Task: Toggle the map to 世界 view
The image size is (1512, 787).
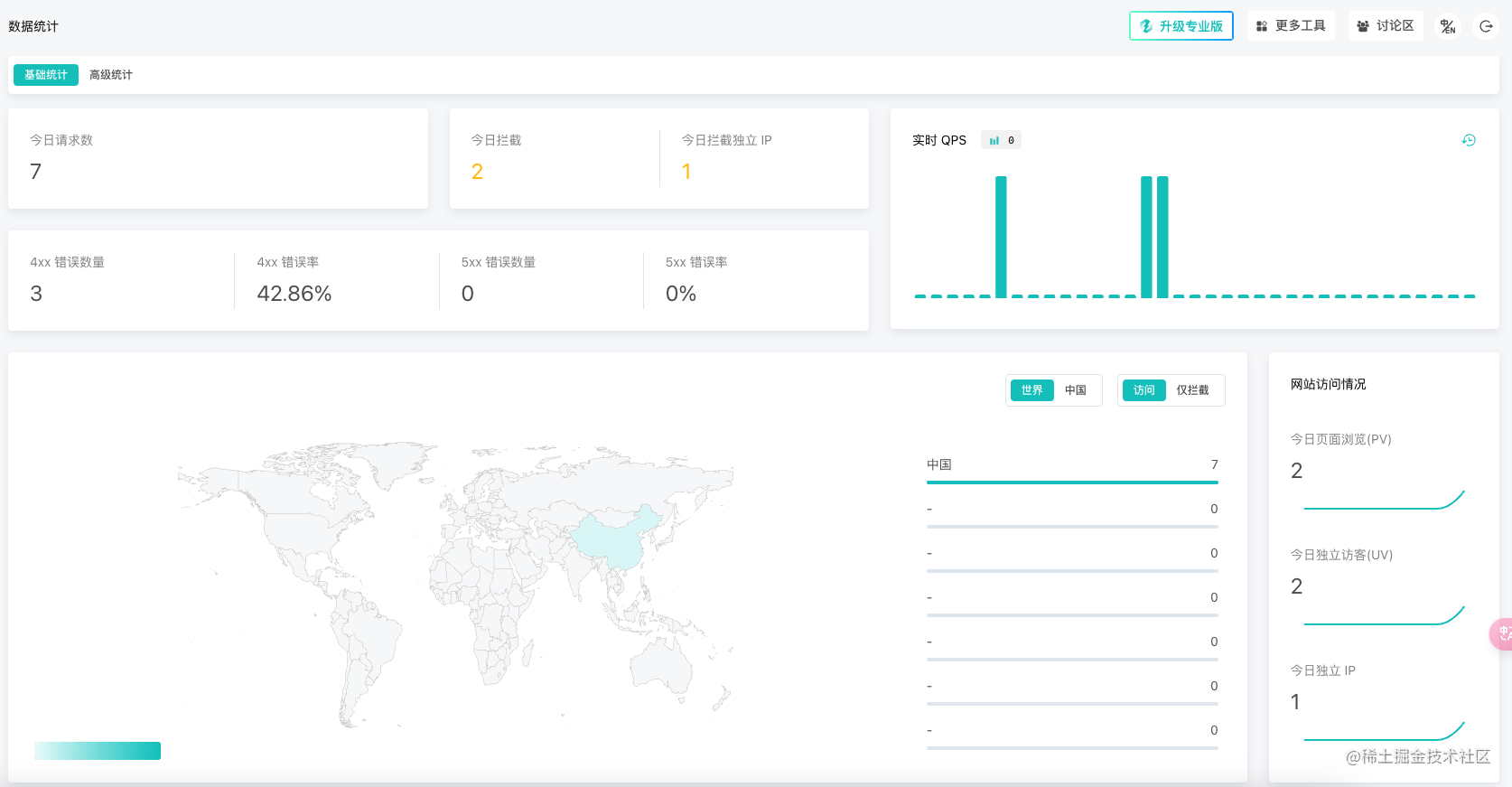Action: pyautogui.click(x=1032, y=390)
